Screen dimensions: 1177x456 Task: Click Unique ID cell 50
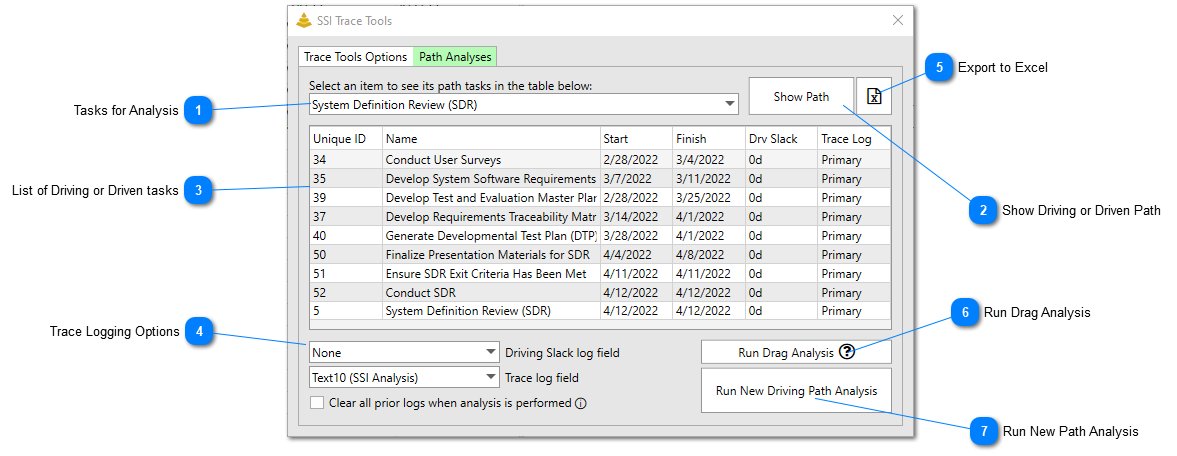tap(346, 255)
